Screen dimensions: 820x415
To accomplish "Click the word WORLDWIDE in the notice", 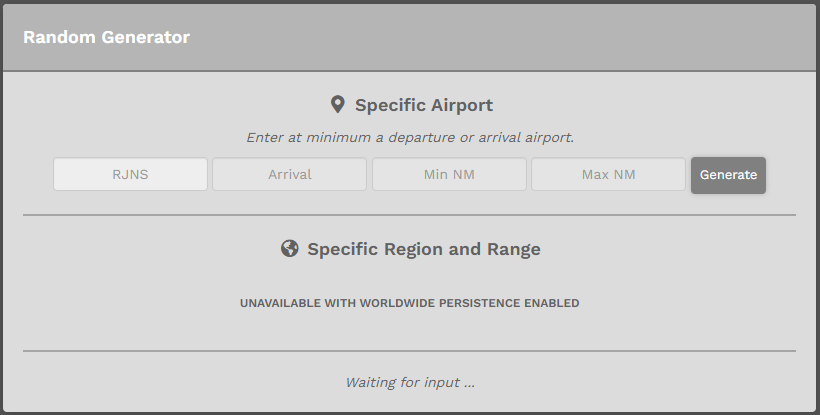I will coord(397,303).
